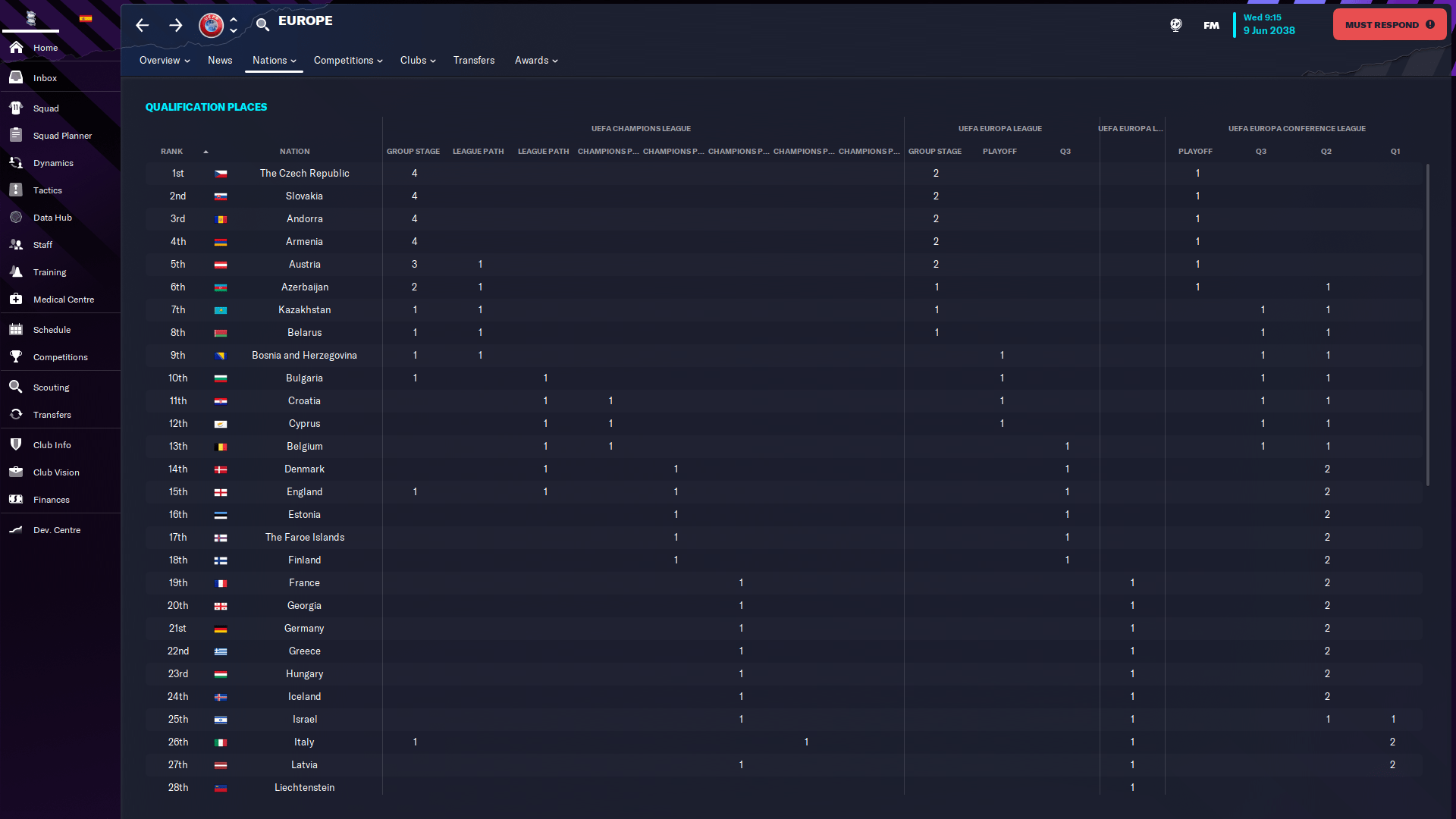Expand the Awards dropdown menu
Screen dimensions: 1456x819
pos(535,61)
